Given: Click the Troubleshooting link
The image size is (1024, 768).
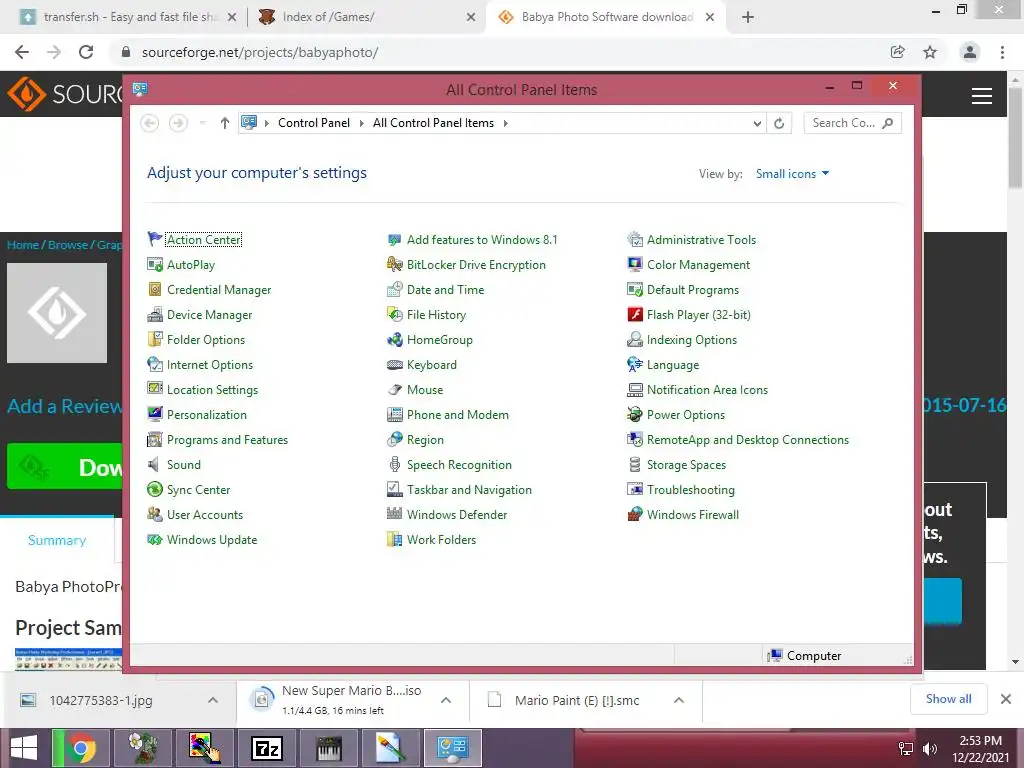Looking at the screenshot, I should click(x=690, y=490).
